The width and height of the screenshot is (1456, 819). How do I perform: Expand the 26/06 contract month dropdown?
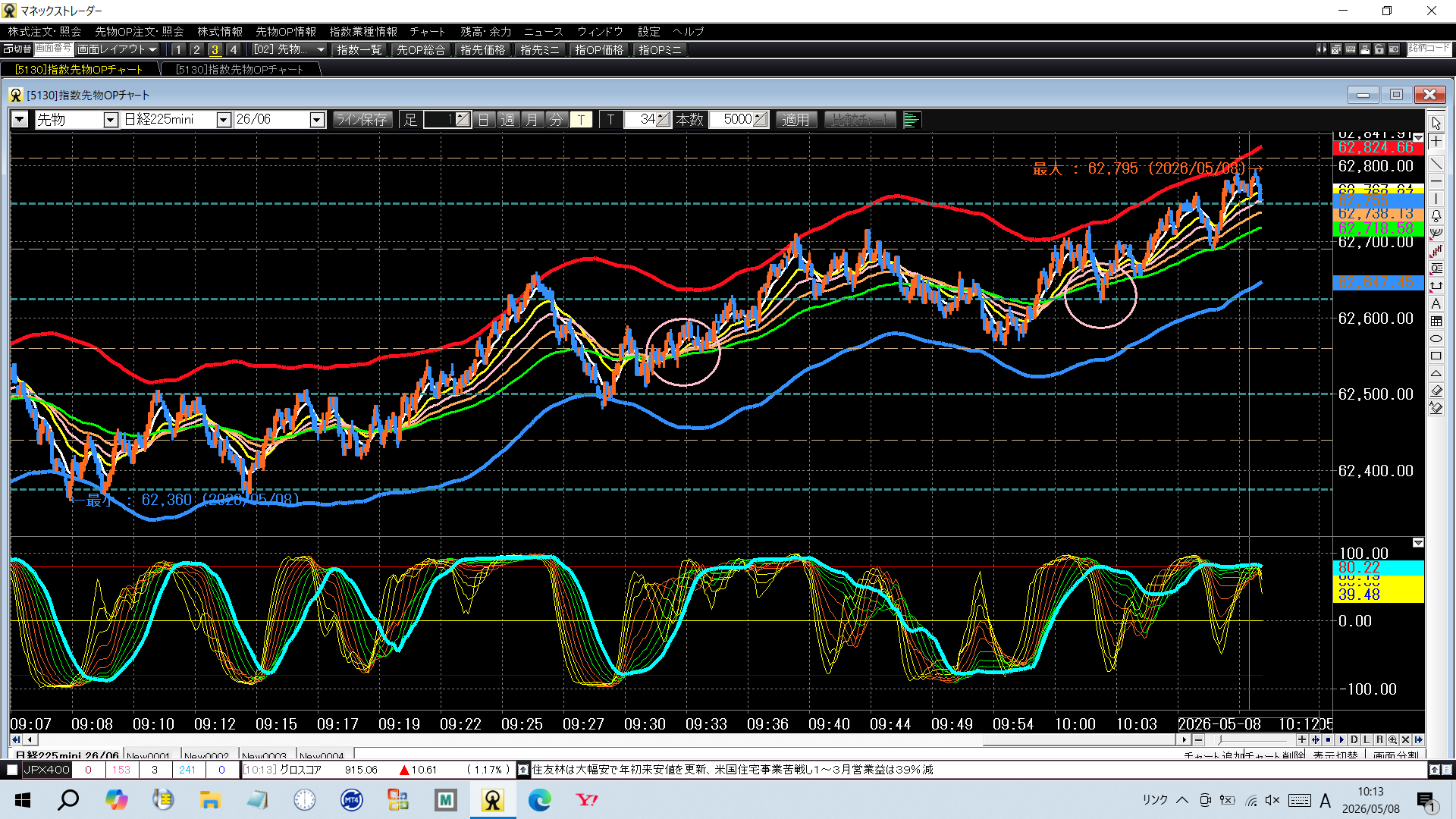pyautogui.click(x=317, y=120)
